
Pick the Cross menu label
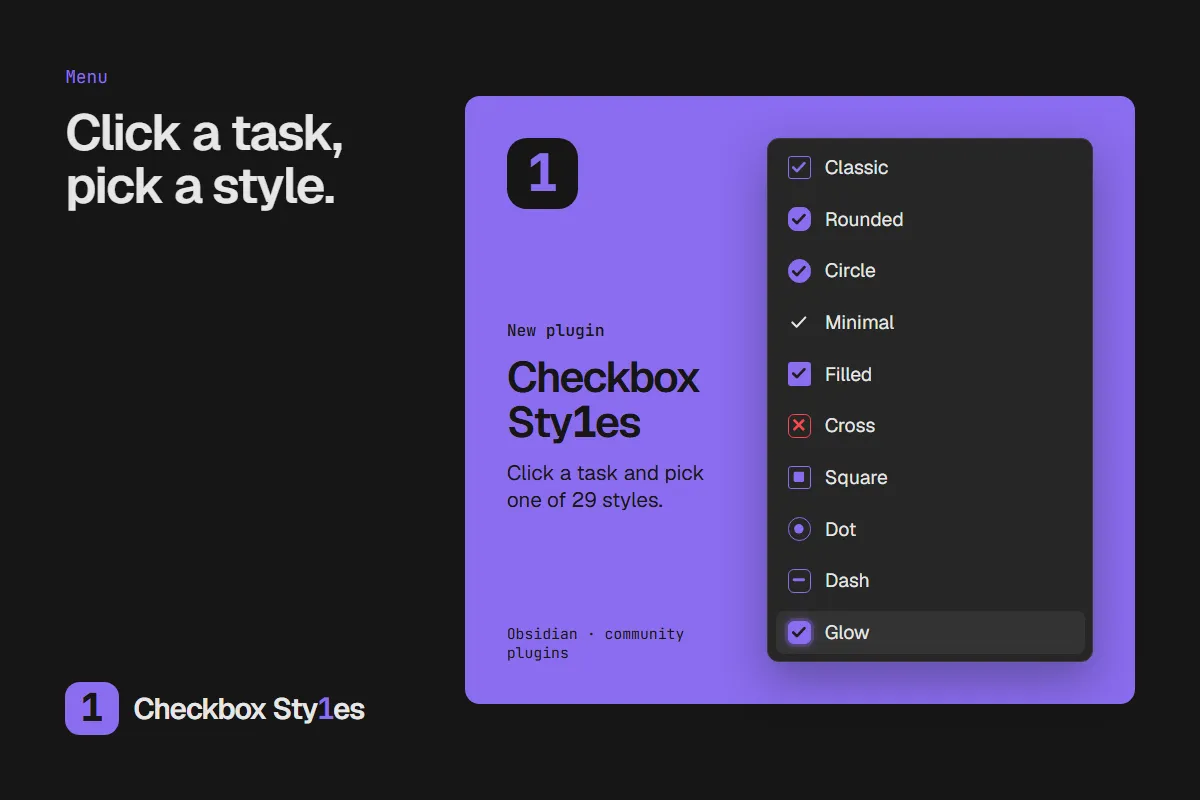850,426
